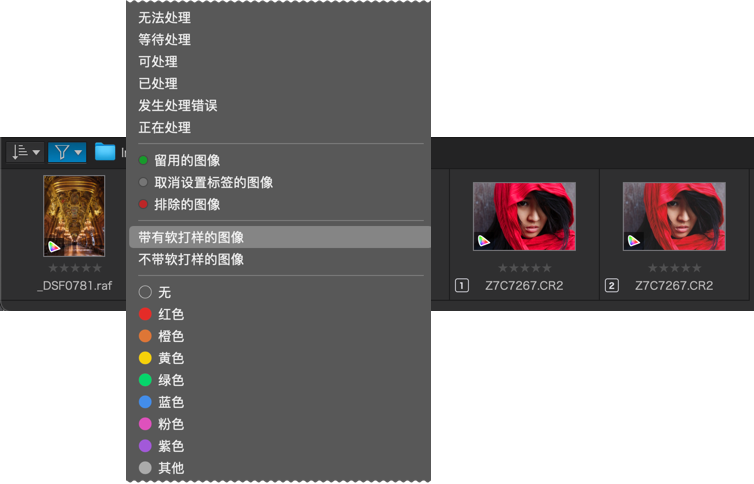The width and height of the screenshot is (754, 484).
Task: Filter by 绿色 color label
Action: pos(280,380)
